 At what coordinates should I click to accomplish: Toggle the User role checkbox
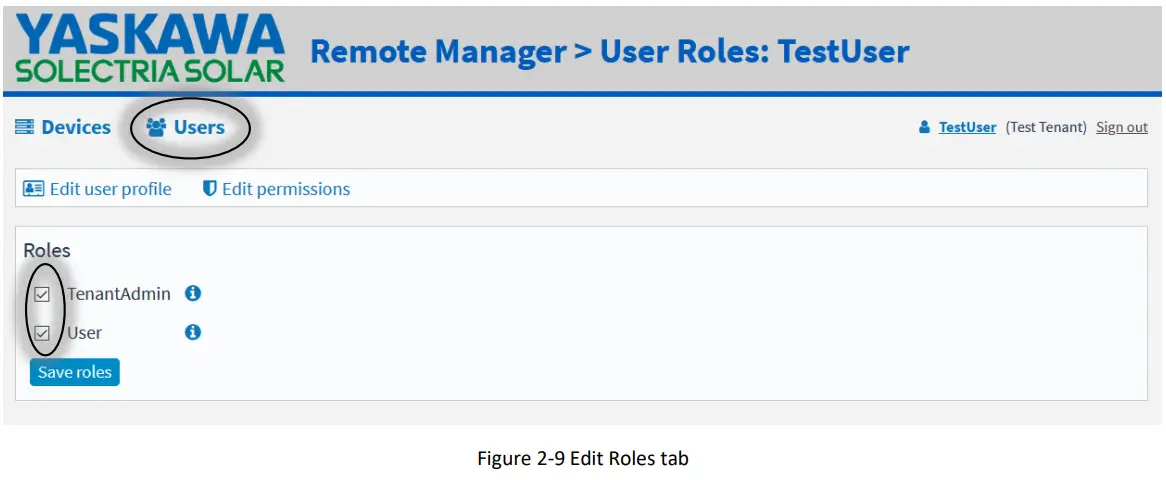pyautogui.click(x=42, y=333)
